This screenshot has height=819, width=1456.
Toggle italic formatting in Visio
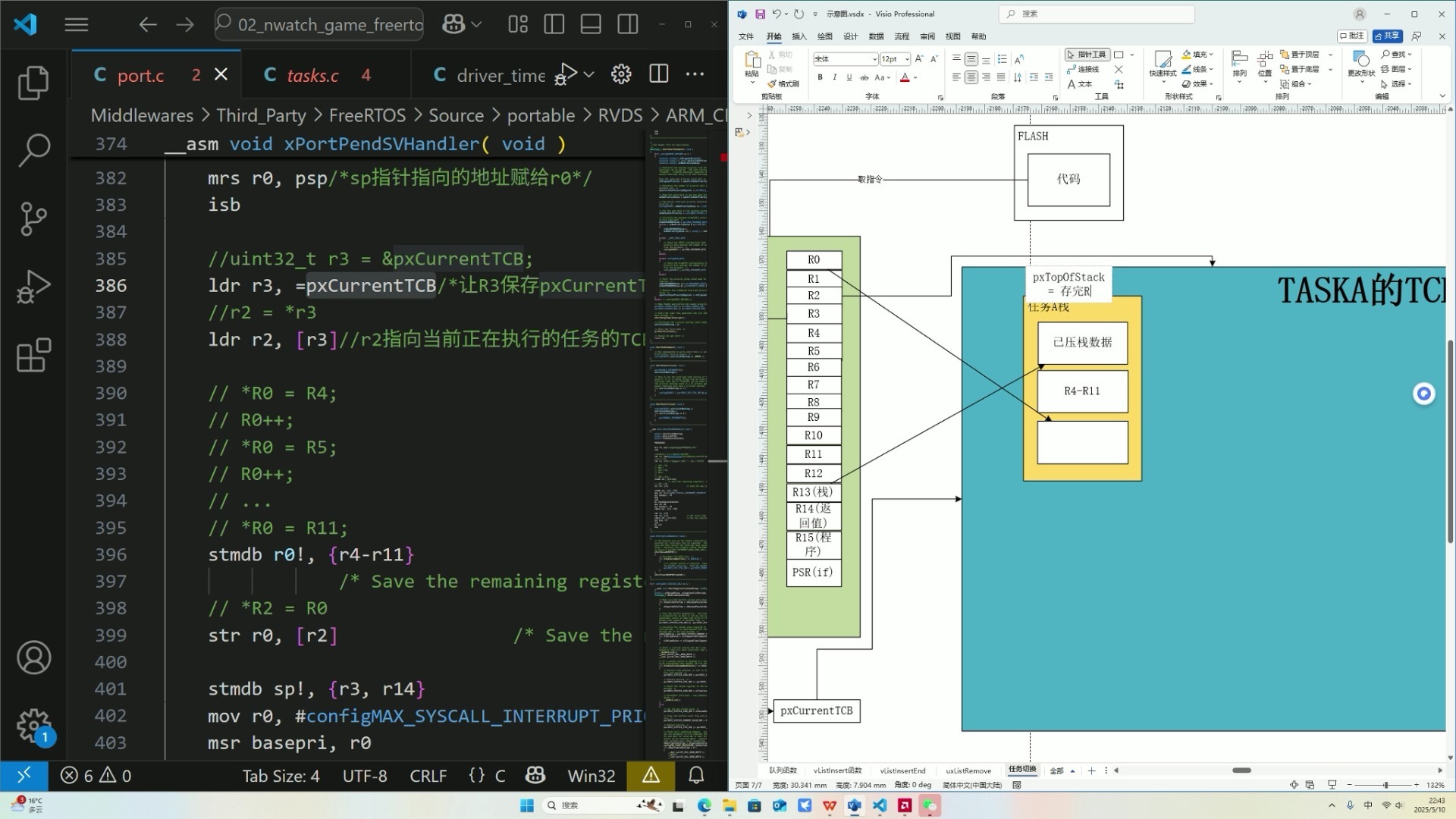point(834,77)
